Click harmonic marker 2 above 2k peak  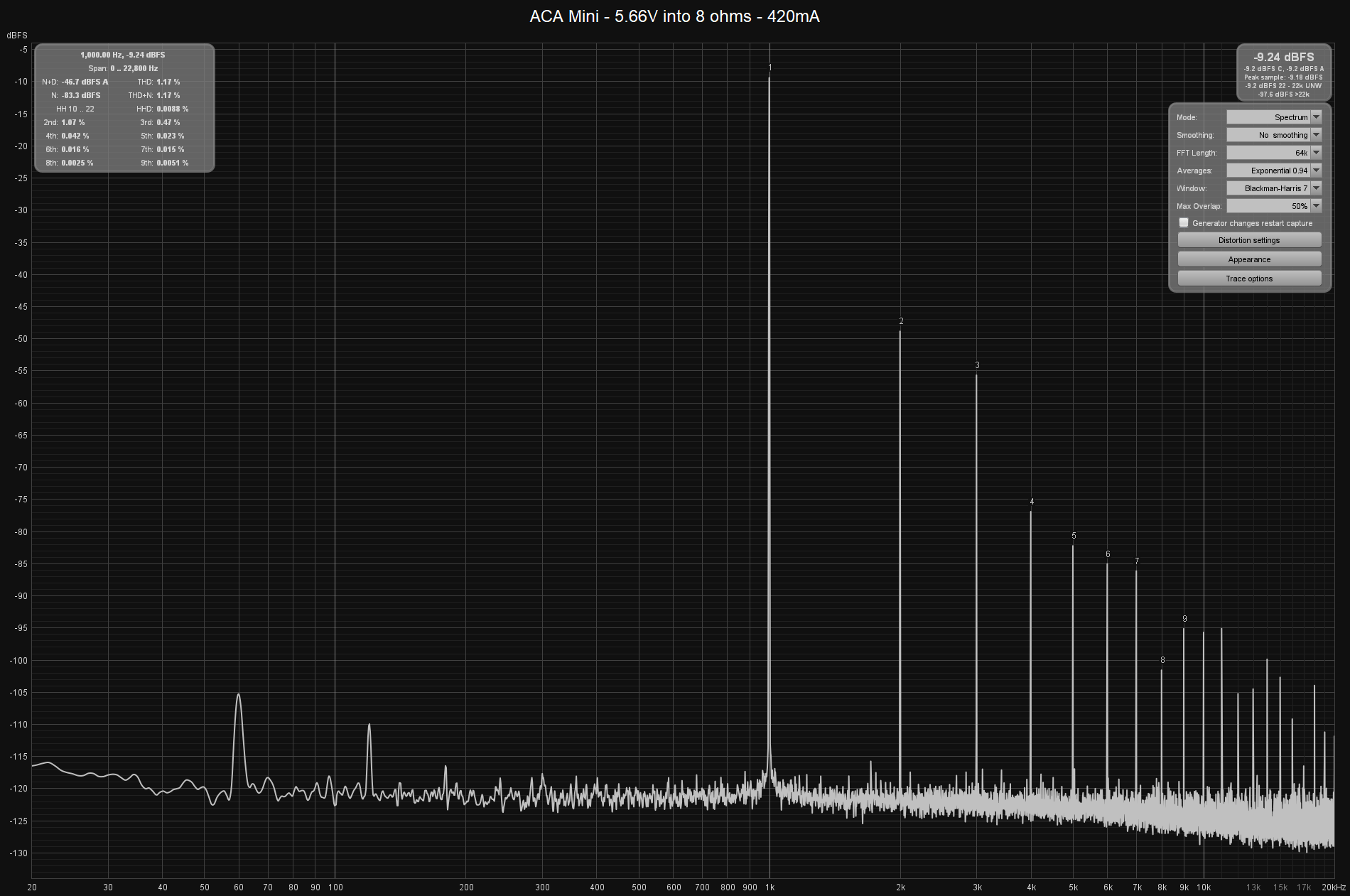tap(901, 321)
